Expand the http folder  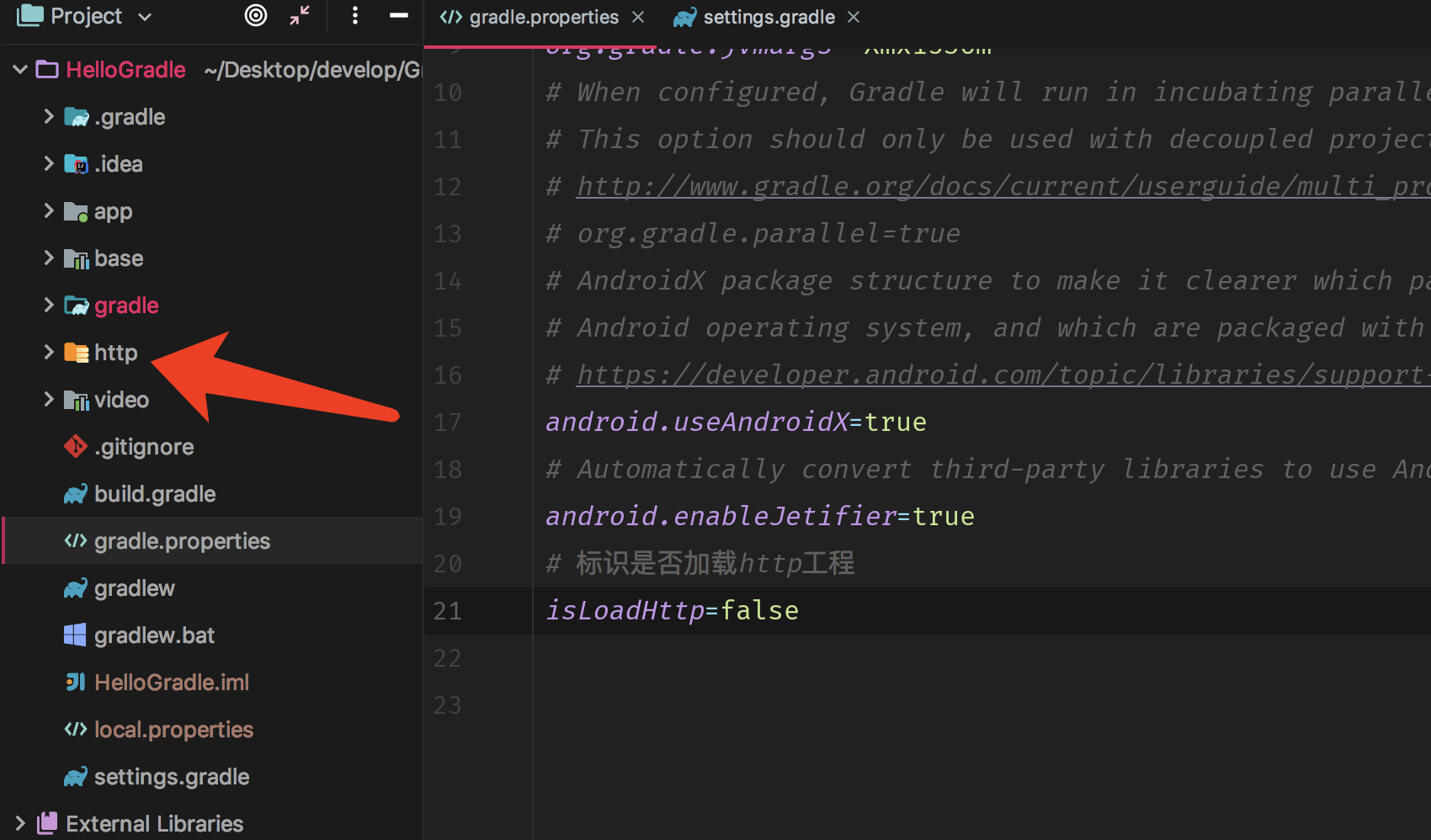tap(49, 352)
